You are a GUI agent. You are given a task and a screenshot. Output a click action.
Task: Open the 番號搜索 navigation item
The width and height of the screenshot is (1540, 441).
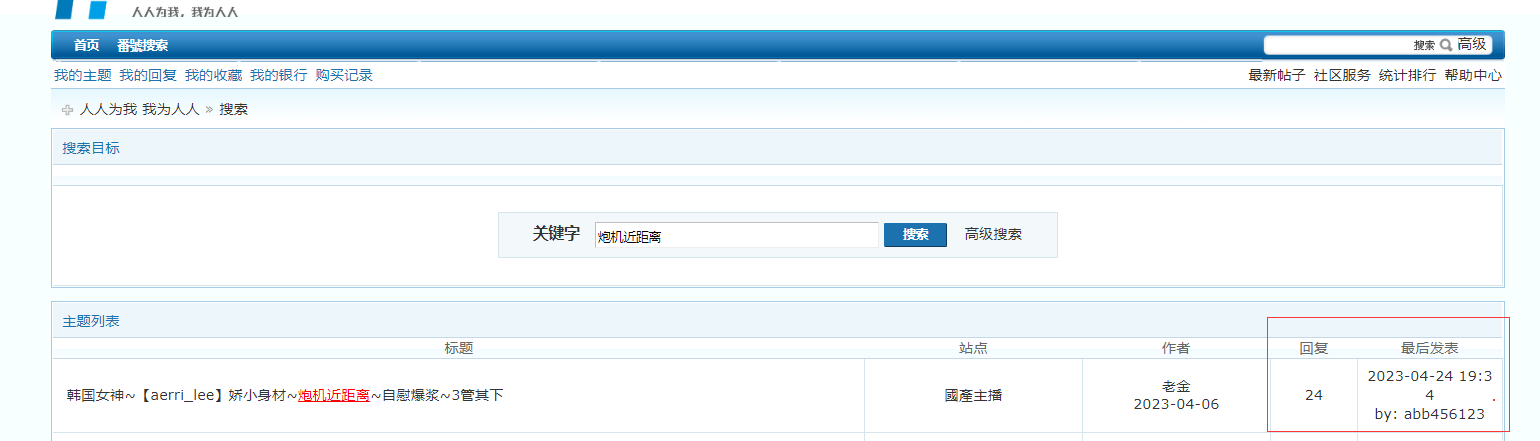click(142, 45)
